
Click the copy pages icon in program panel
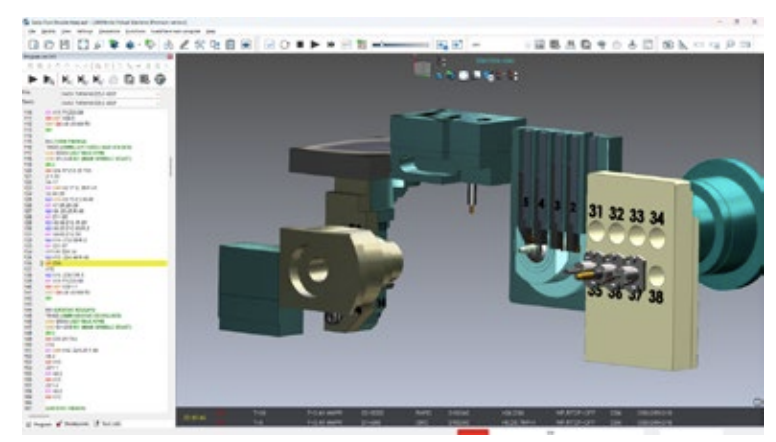[129, 79]
